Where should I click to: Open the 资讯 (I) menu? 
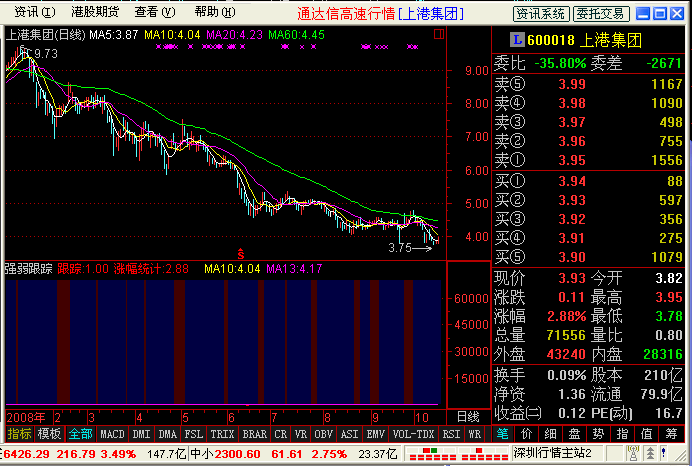35,12
